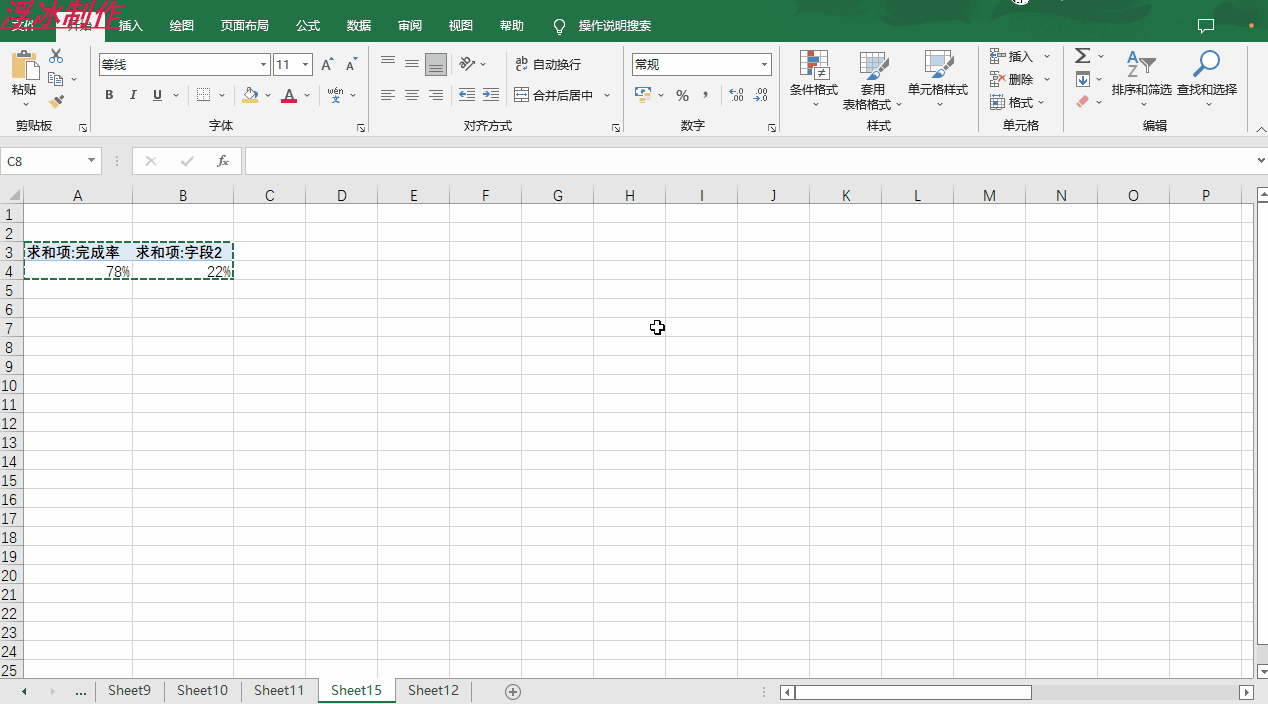This screenshot has height=704, width=1268.
Task: Switch to Sheet10 tab
Action: click(202, 691)
